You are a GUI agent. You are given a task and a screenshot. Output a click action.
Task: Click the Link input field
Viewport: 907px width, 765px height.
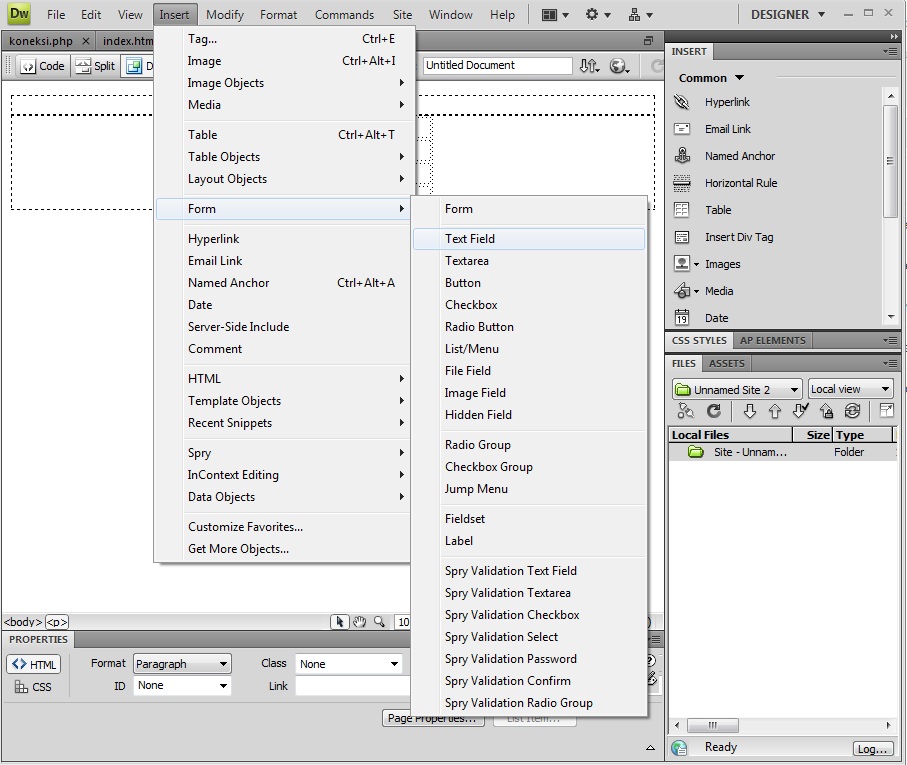(353, 686)
